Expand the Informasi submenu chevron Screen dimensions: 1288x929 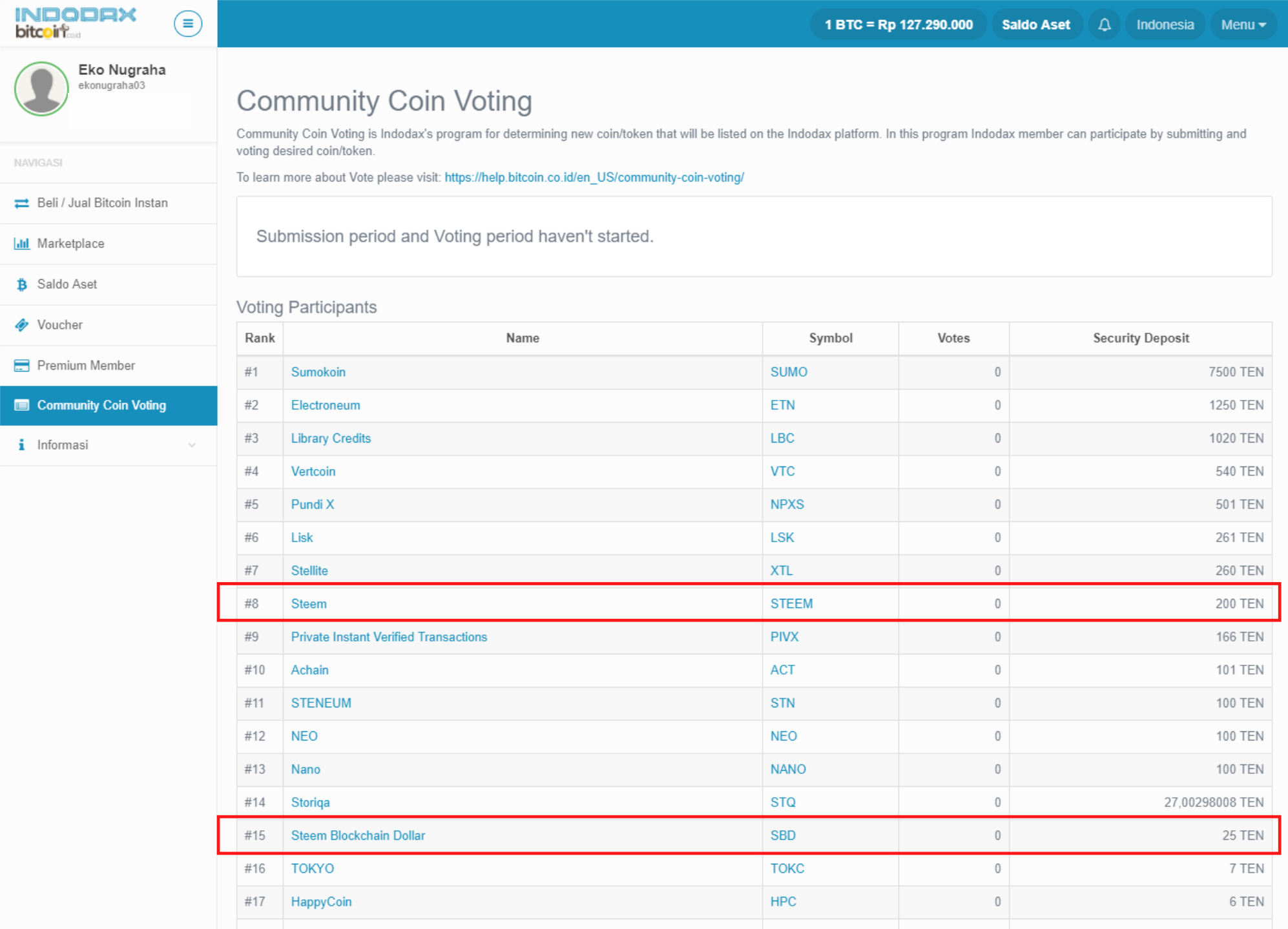192,445
